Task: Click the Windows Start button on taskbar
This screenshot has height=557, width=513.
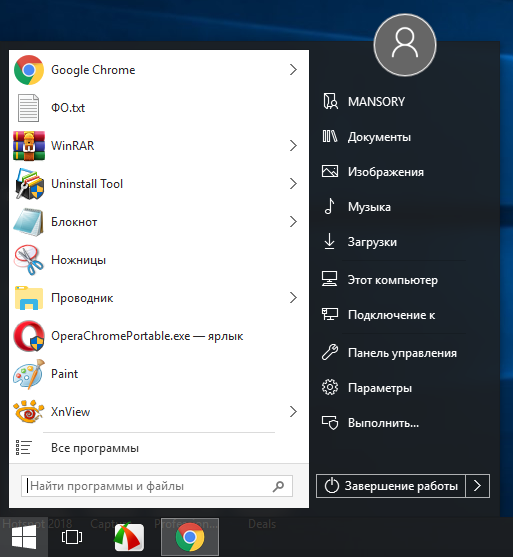Action: (24, 537)
